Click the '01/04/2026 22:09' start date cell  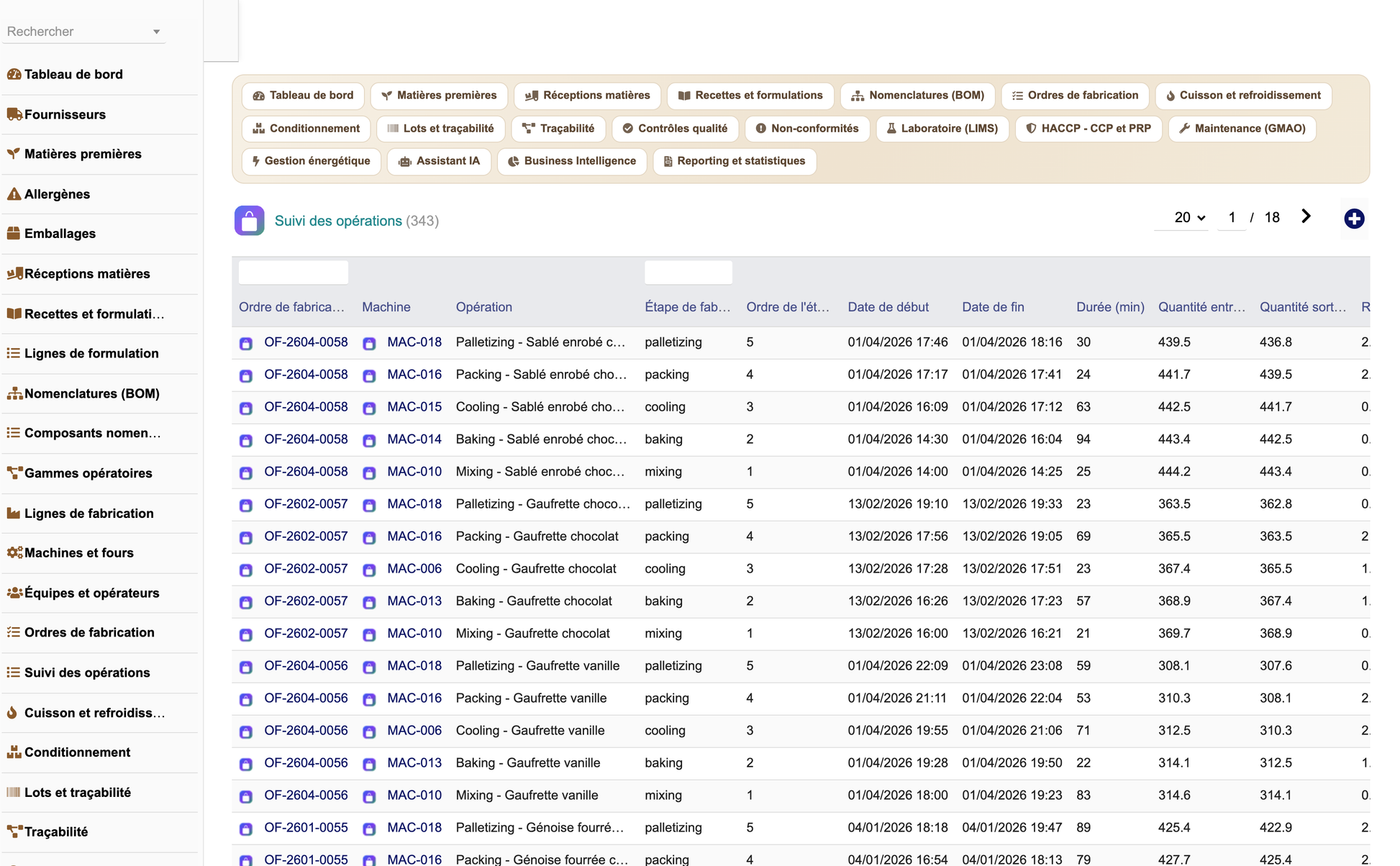tap(897, 666)
